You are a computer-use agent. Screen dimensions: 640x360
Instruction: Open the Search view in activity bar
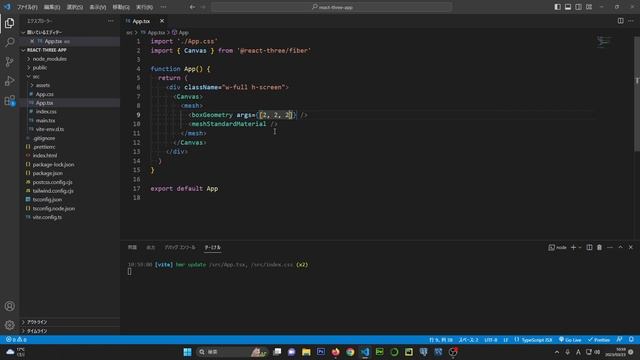point(9,42)
